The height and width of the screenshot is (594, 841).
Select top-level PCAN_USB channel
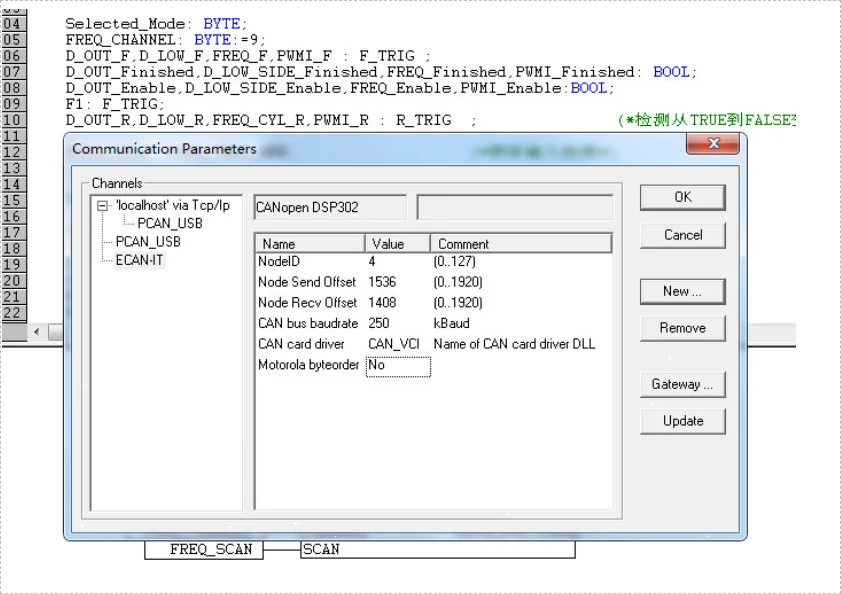click(x=148, y=242)
